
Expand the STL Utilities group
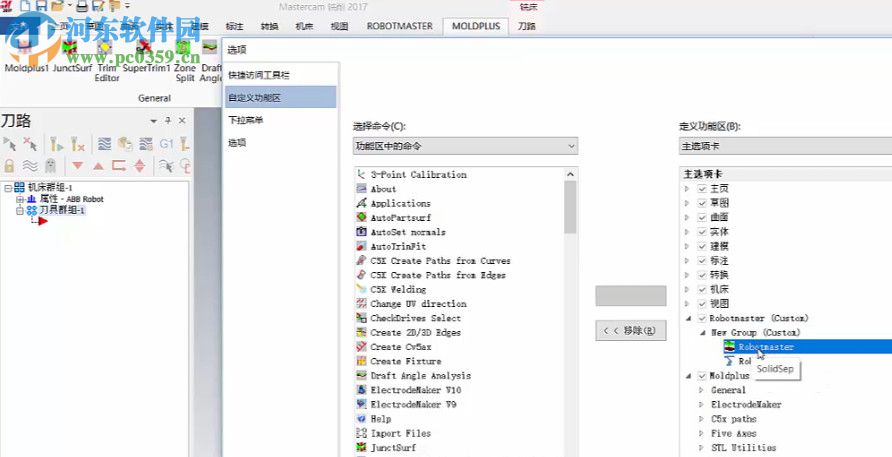pyautogui.click(x=701, y=447)
